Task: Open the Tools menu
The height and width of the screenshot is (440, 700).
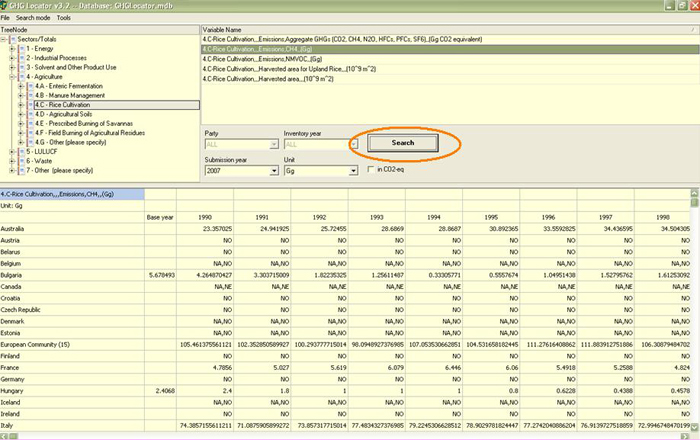Action: point(64,18)
